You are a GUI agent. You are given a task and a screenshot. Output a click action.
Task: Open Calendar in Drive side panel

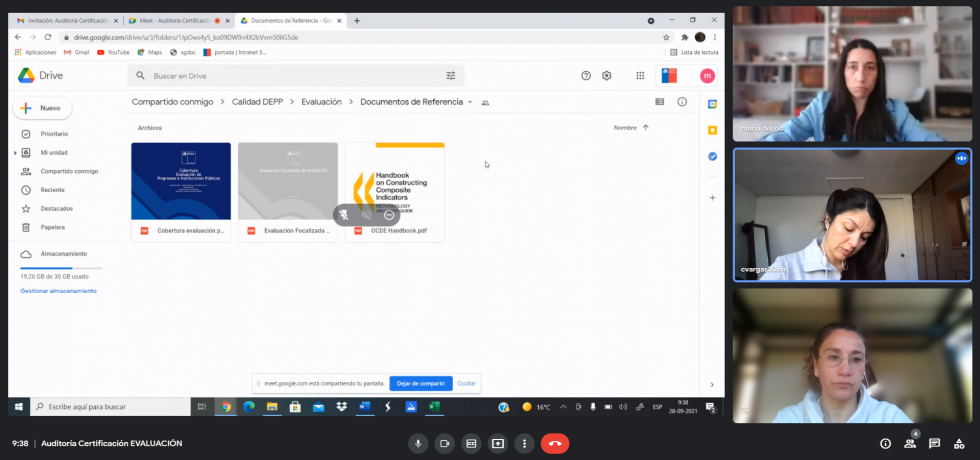pyautogui.click(x=712, y=104)
